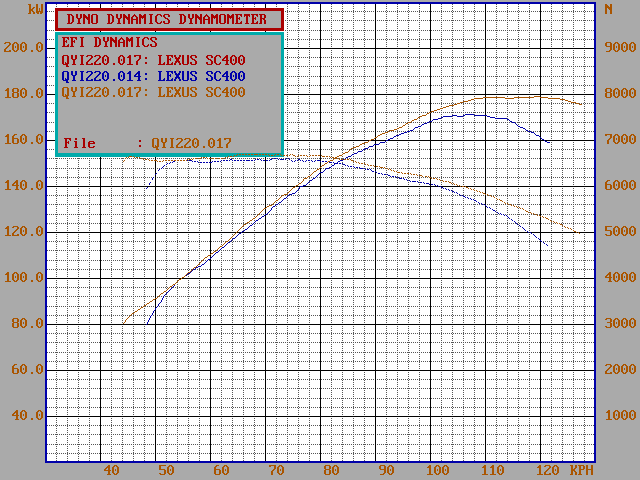Click the KPH axis unit label
640x480 pixels.
(x=582, y=470)
